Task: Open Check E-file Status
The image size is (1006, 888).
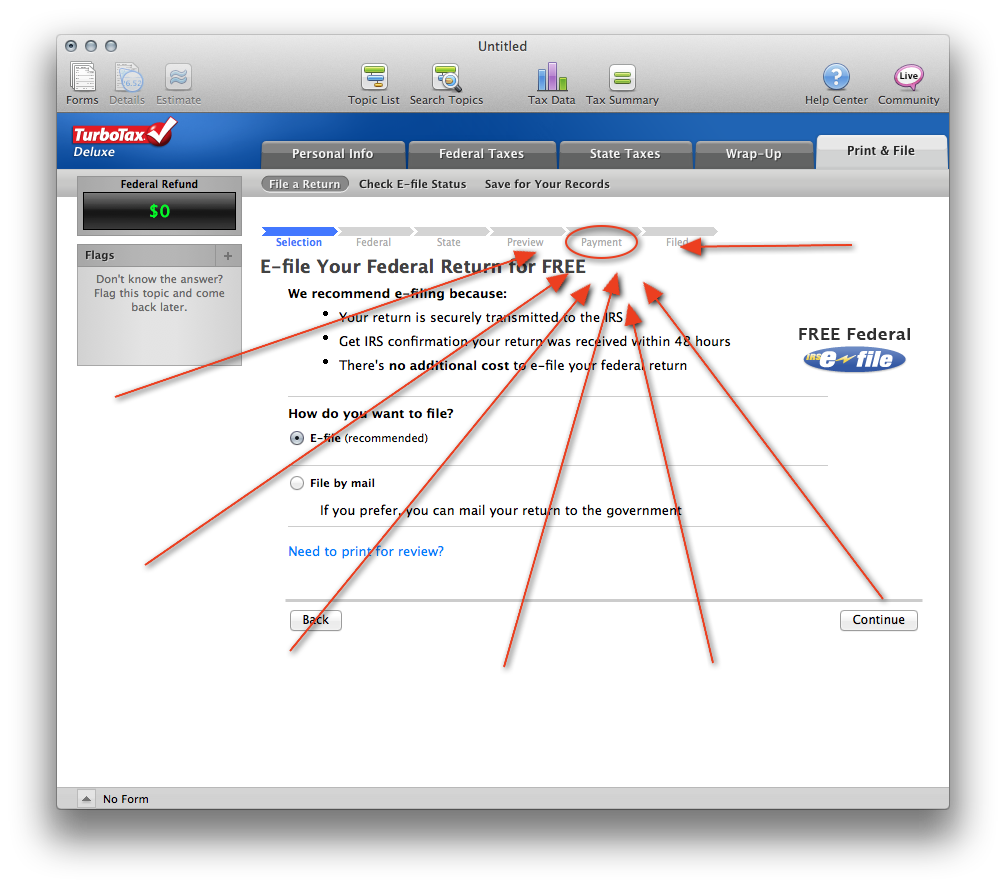Action: coord(413,184)
